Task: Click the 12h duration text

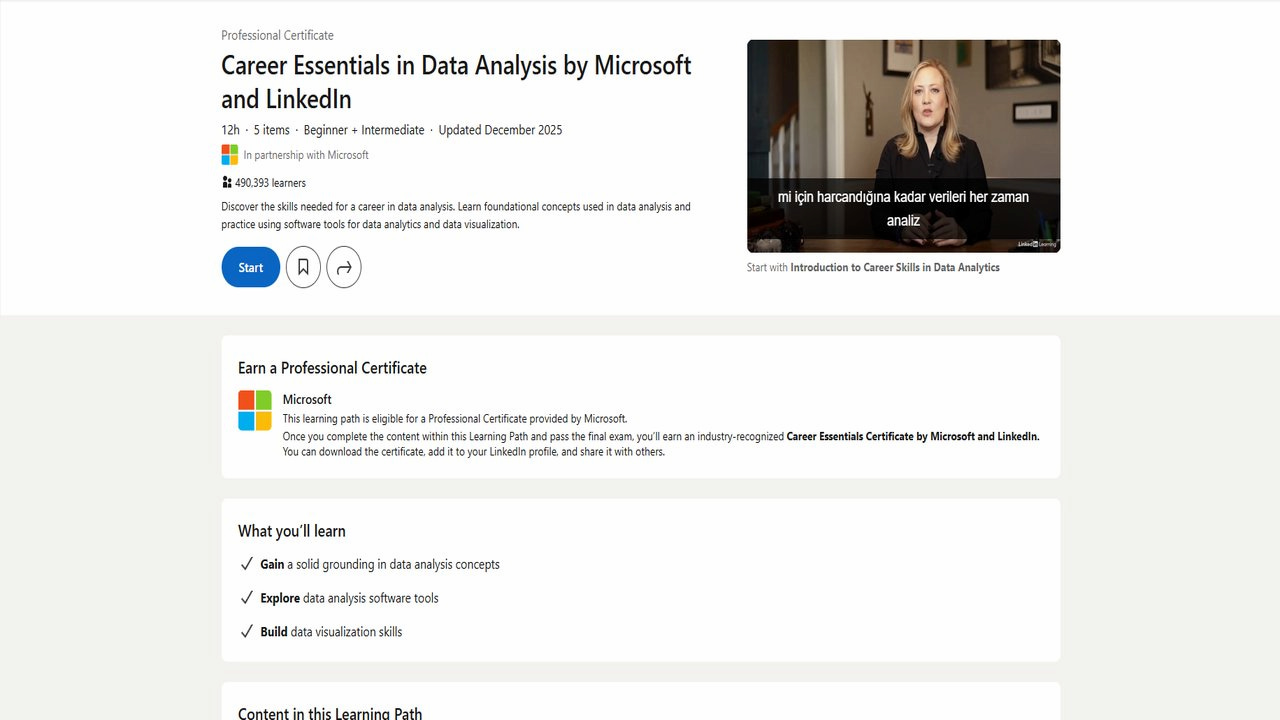Action: (x=230, y=130)
